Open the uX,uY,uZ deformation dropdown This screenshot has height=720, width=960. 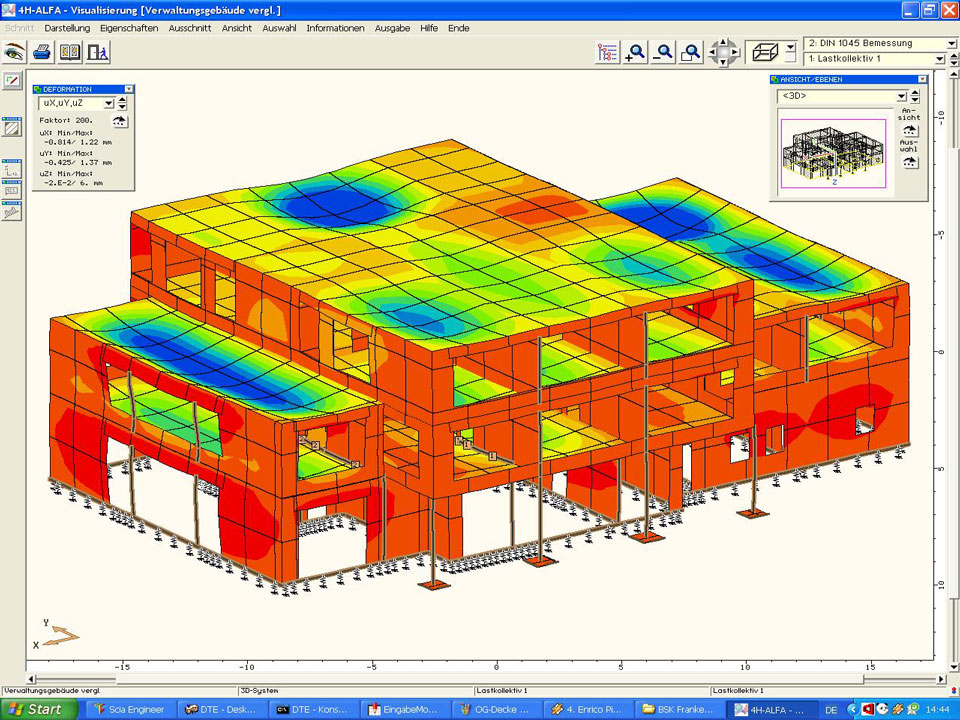(108, 102)
